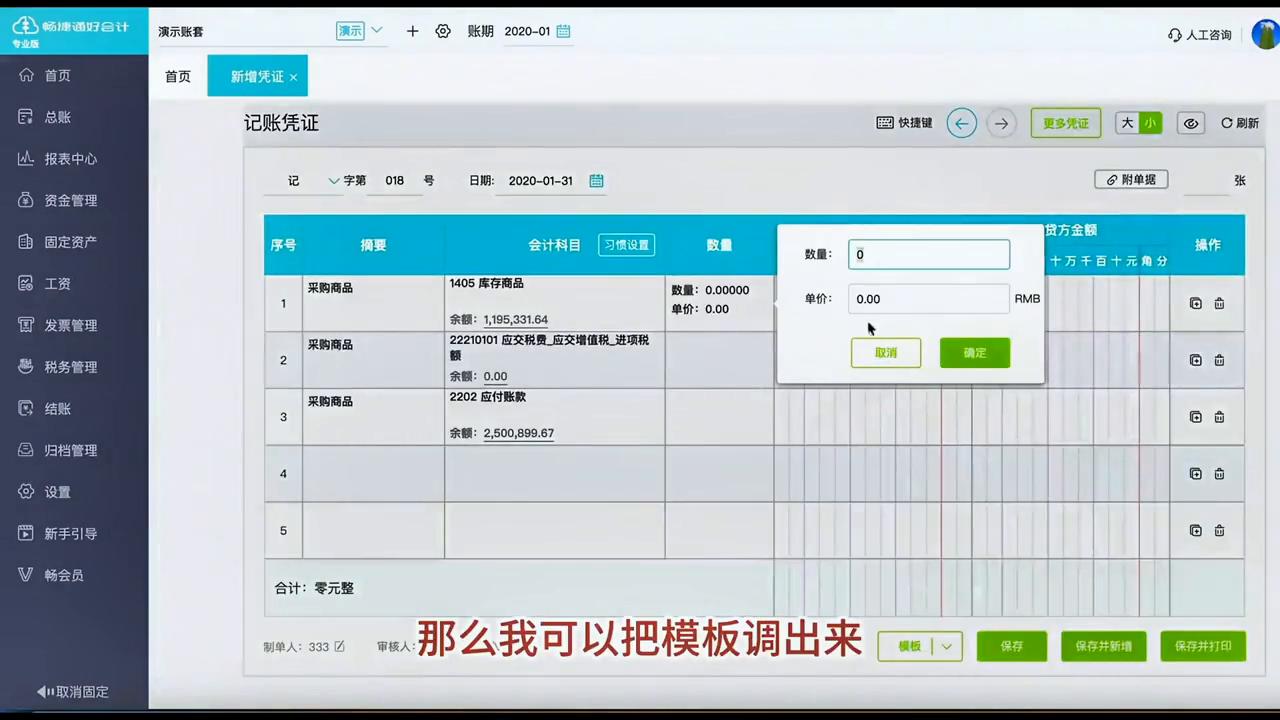The width and height of the screenshot is (1280, 720).
Task: Toggle the eye preview icon
Action: 1190,123
